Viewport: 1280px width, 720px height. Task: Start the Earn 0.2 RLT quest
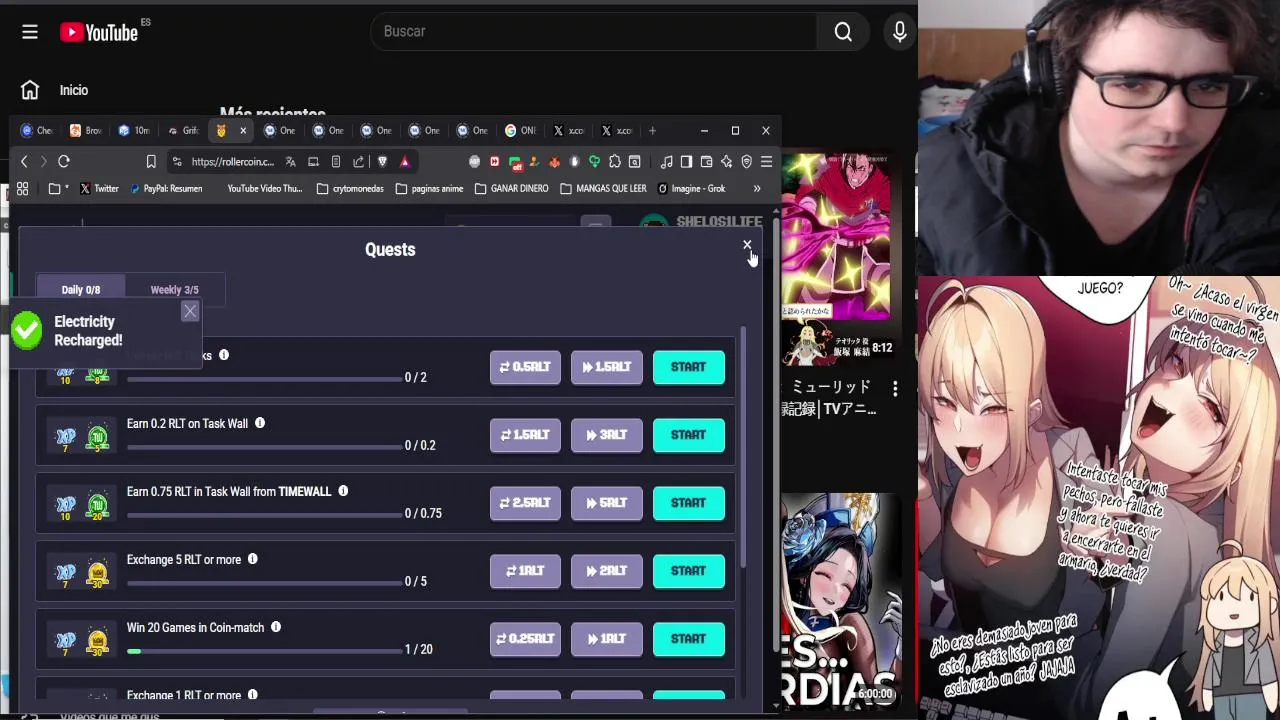click(x=688, y=435)
